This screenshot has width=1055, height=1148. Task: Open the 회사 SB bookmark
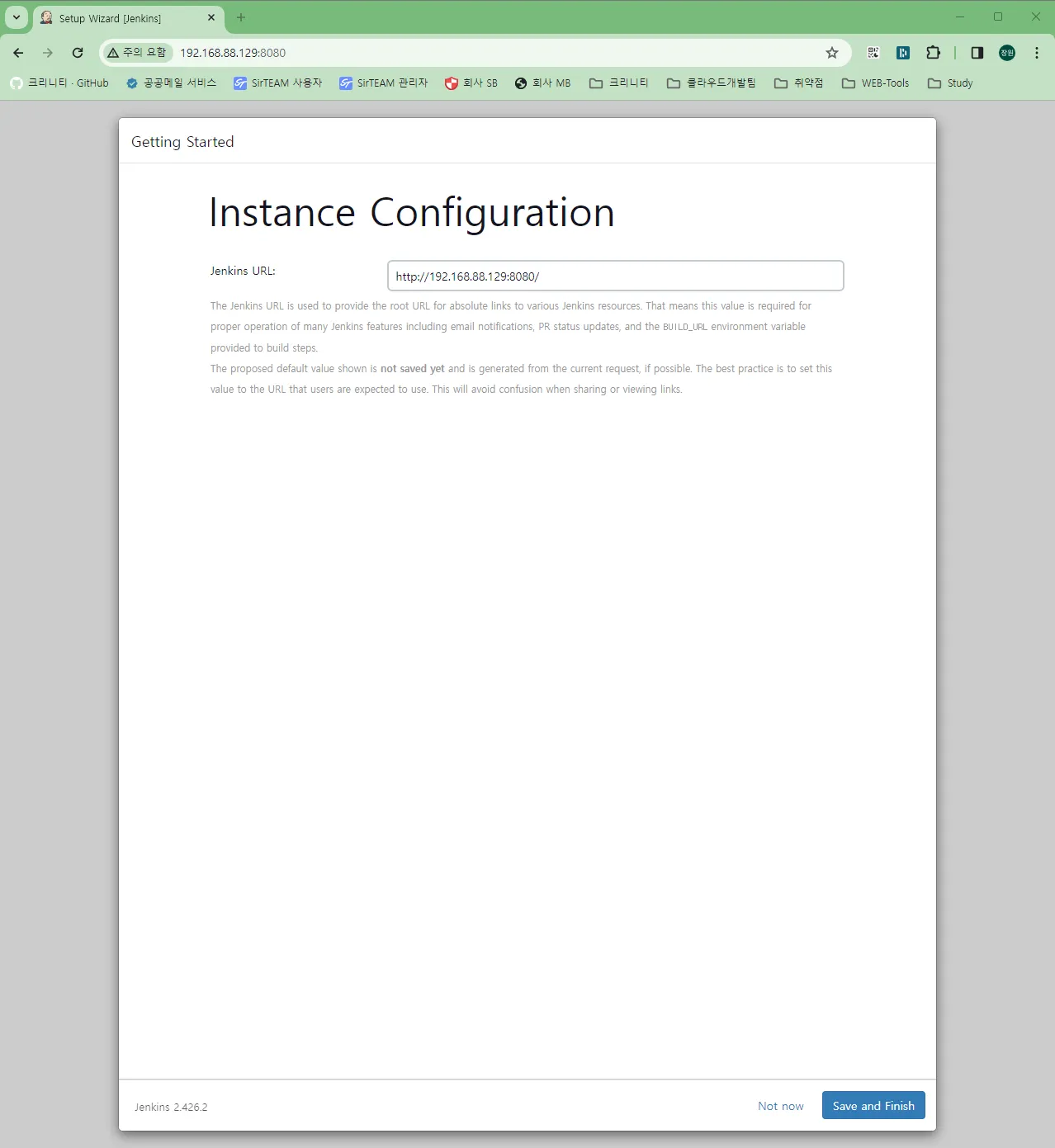tap(471, 83)
